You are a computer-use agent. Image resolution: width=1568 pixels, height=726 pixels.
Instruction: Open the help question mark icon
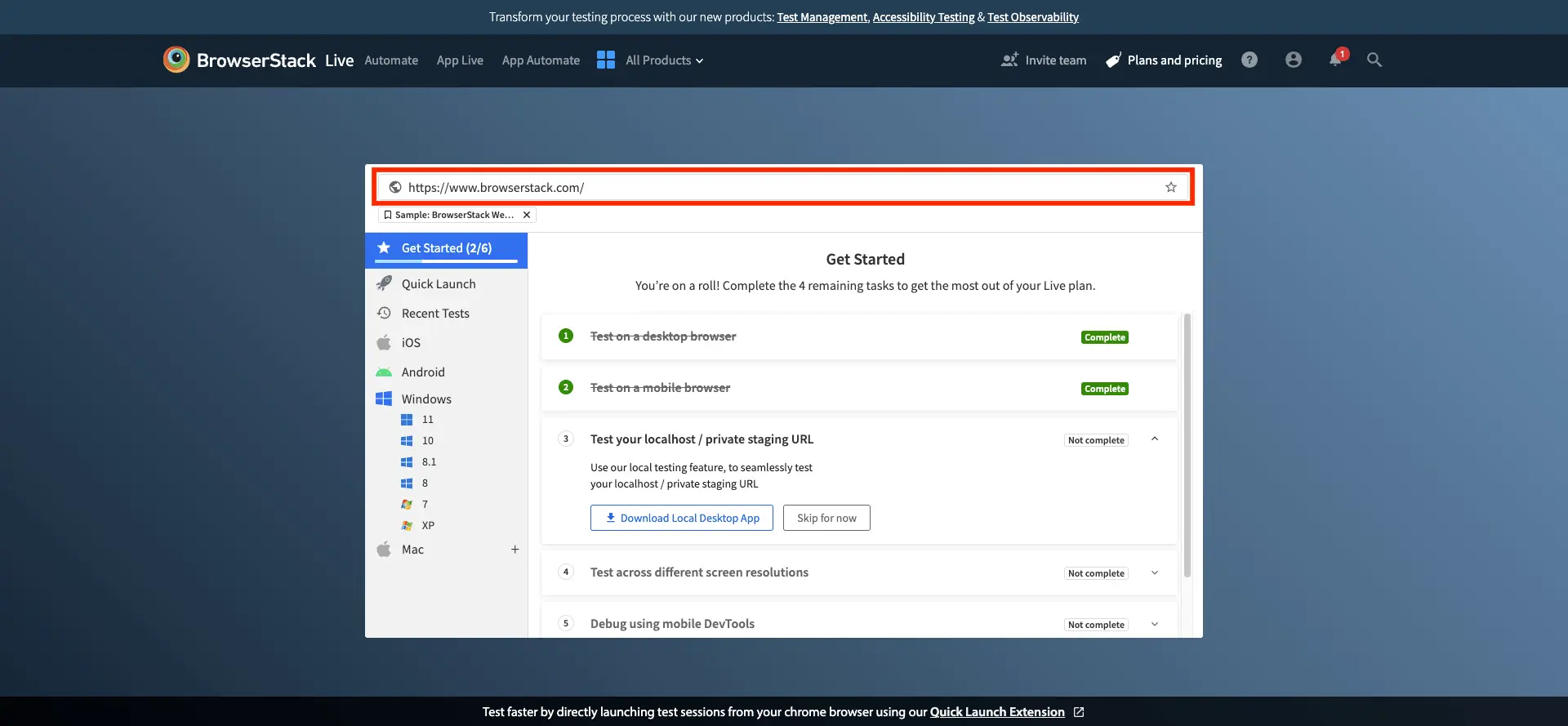tap(1249, 60)
